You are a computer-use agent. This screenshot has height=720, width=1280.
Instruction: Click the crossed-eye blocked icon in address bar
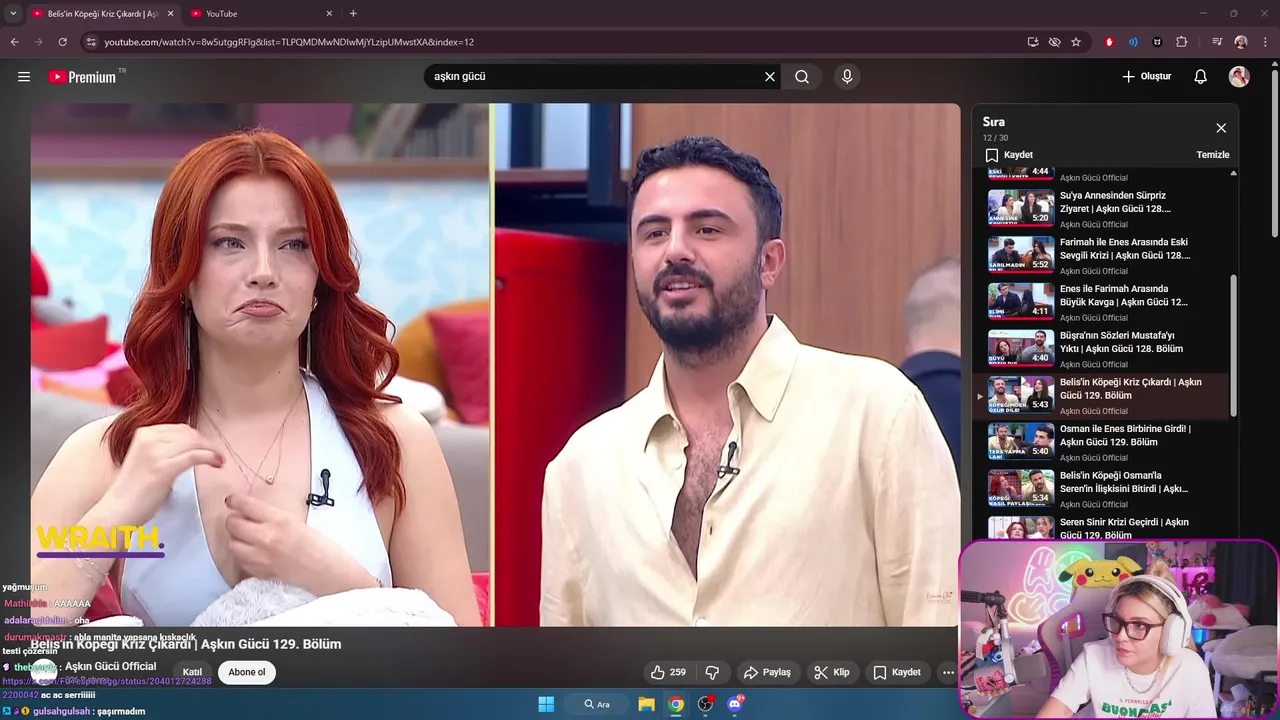tap(1054, 42)
